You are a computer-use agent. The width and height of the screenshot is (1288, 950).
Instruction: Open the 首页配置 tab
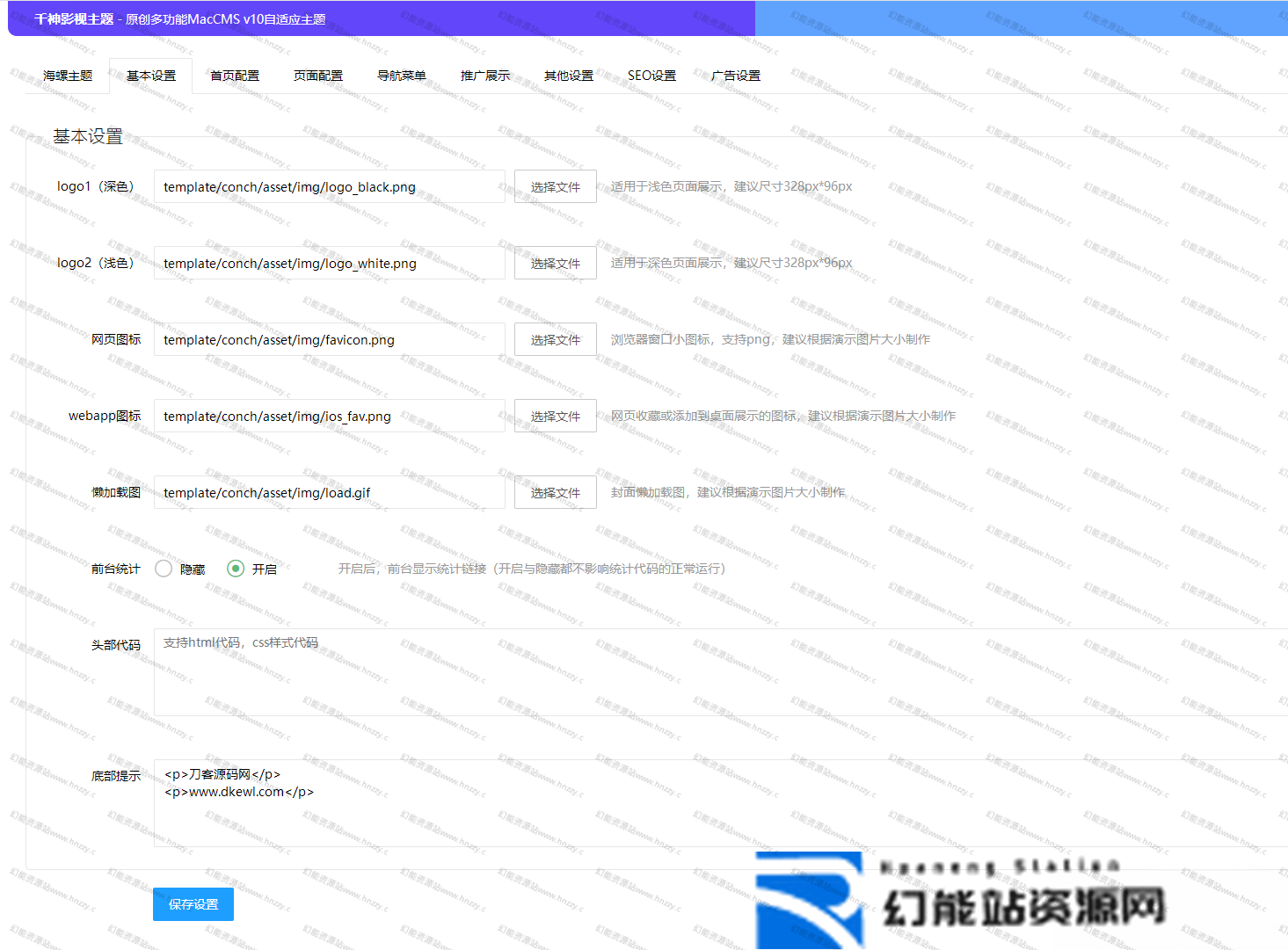coord(235,76)
